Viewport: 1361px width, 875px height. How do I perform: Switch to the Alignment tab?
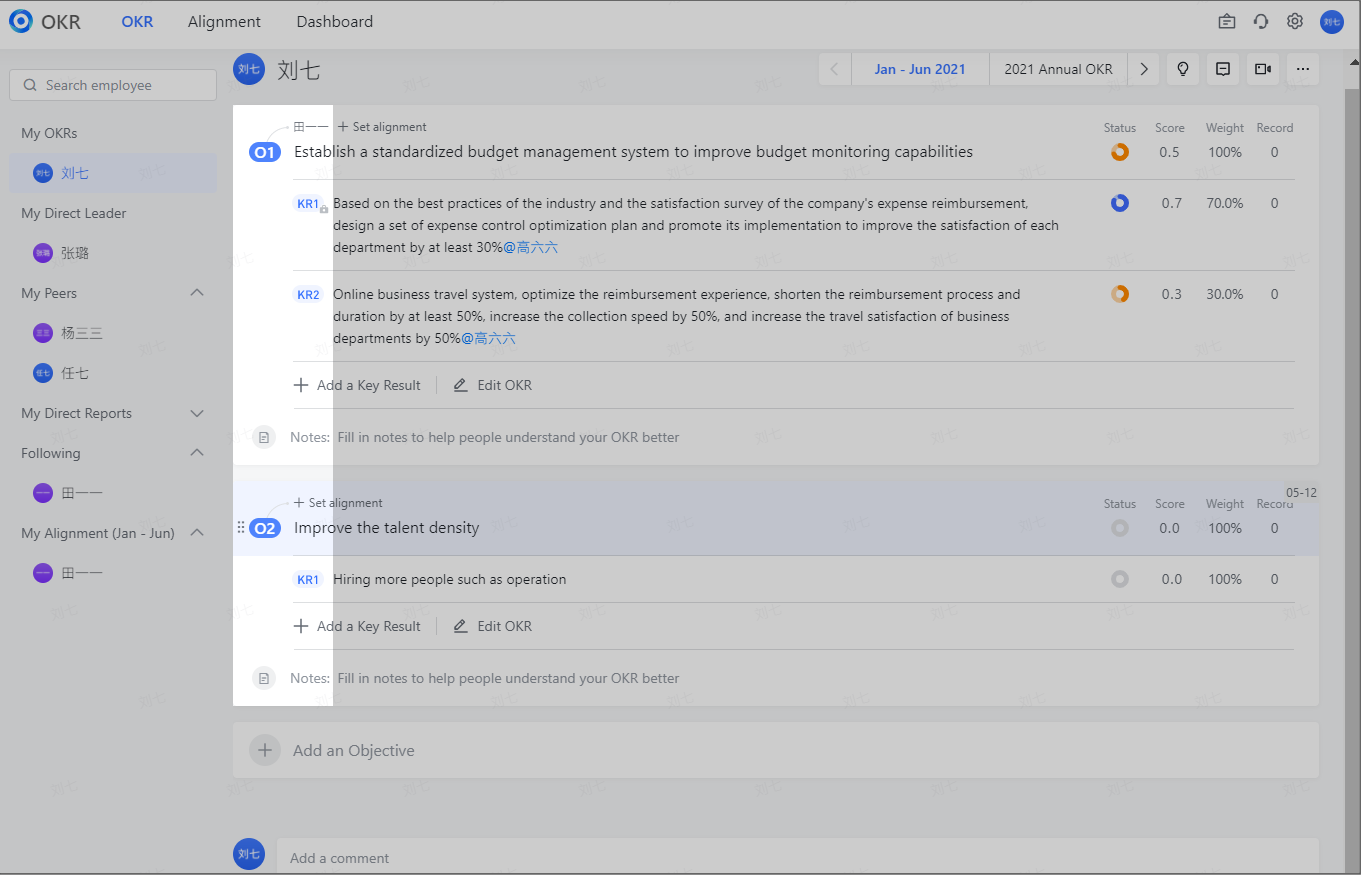224,21
